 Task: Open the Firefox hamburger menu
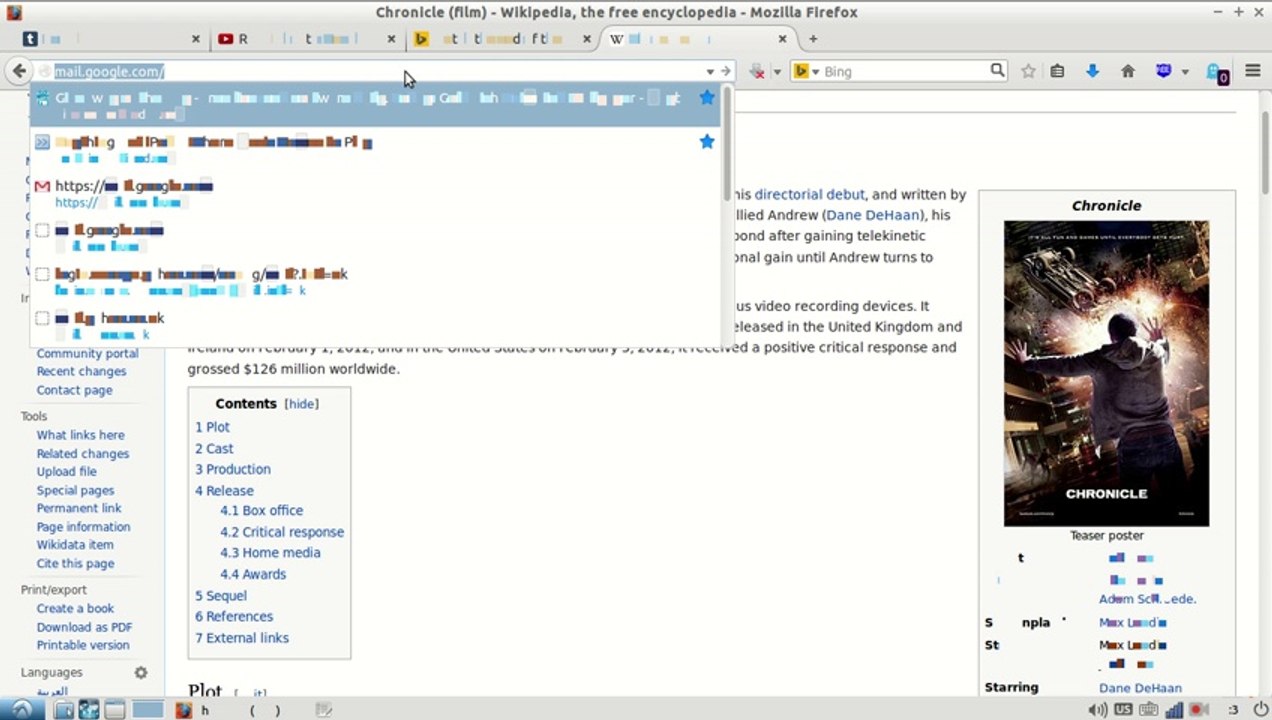click(1252, 71)
